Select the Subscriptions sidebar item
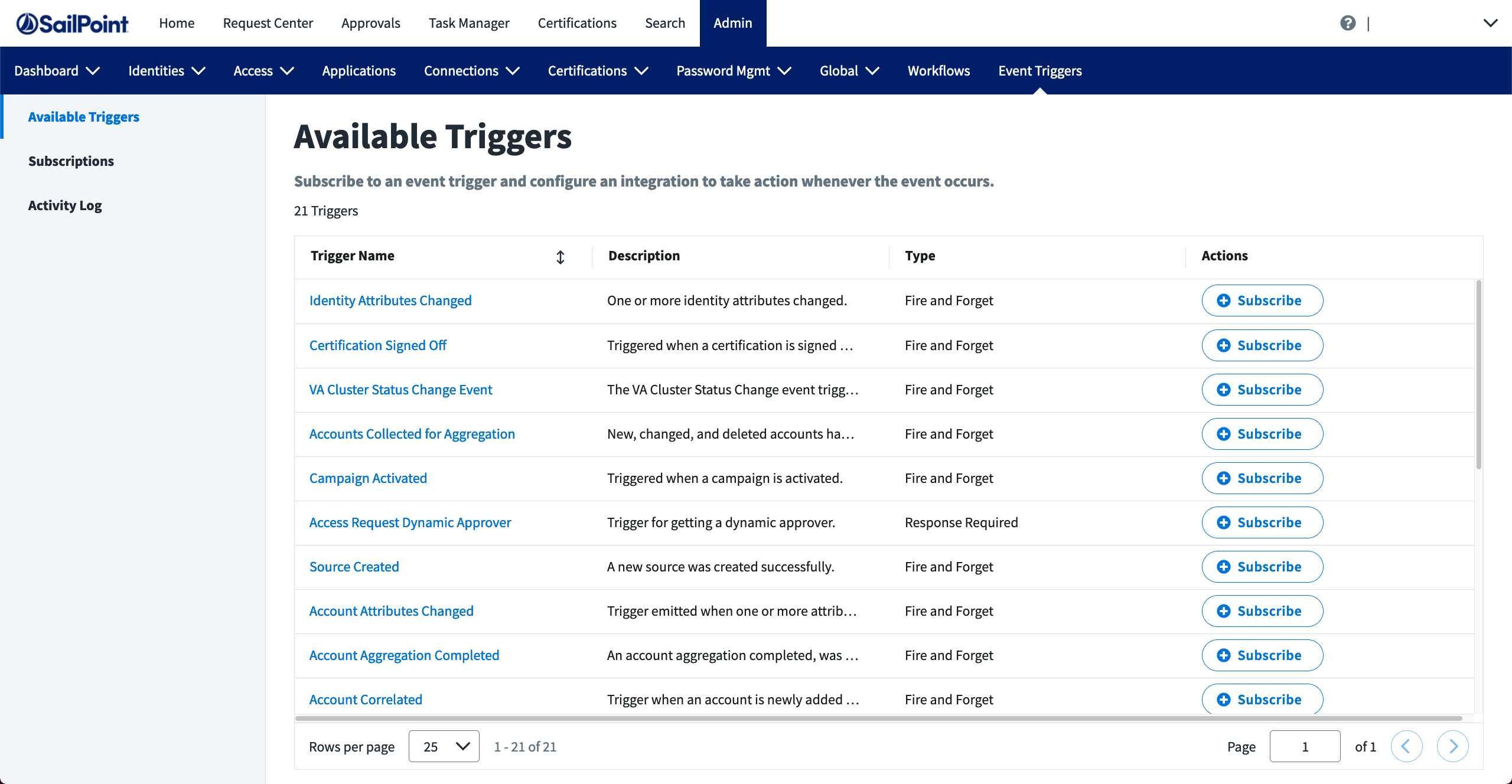Image resolution: width=1512 pixels, height=784 pixels. [71, 161]
